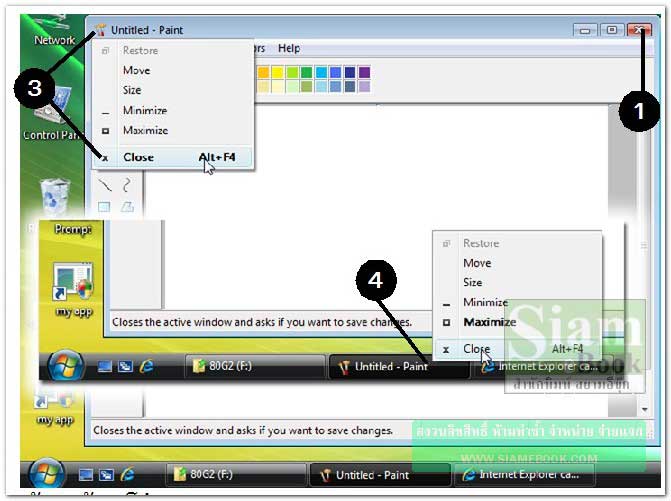Click 80G2 (F:) button on main desktop taskbar
Image resolution: width=671 pixels, height=501 pixels.
pyautogui.click(x=236, y=474)
